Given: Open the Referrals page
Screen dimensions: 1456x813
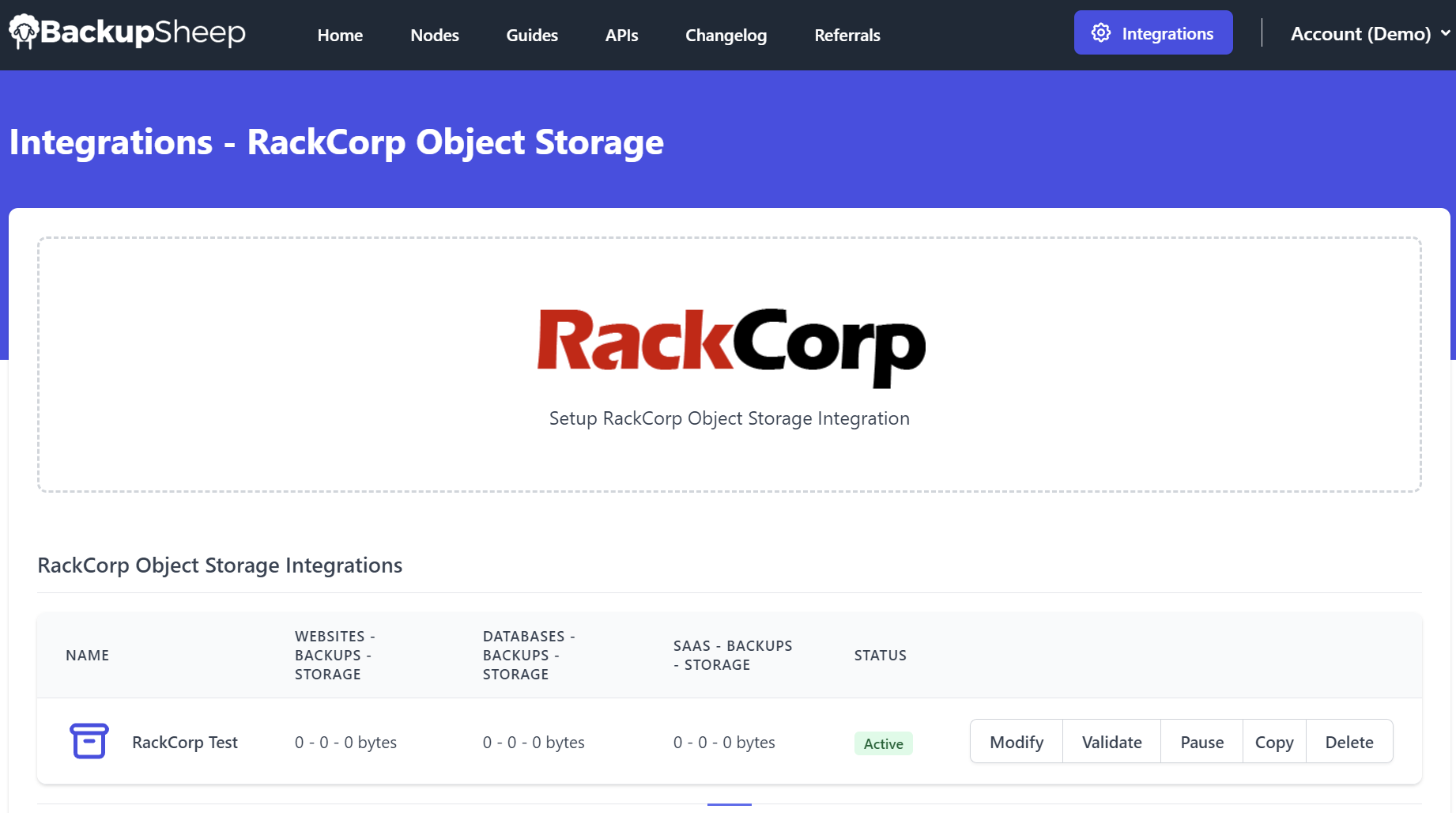Looking at the screenshot, I should click(847, 36).
